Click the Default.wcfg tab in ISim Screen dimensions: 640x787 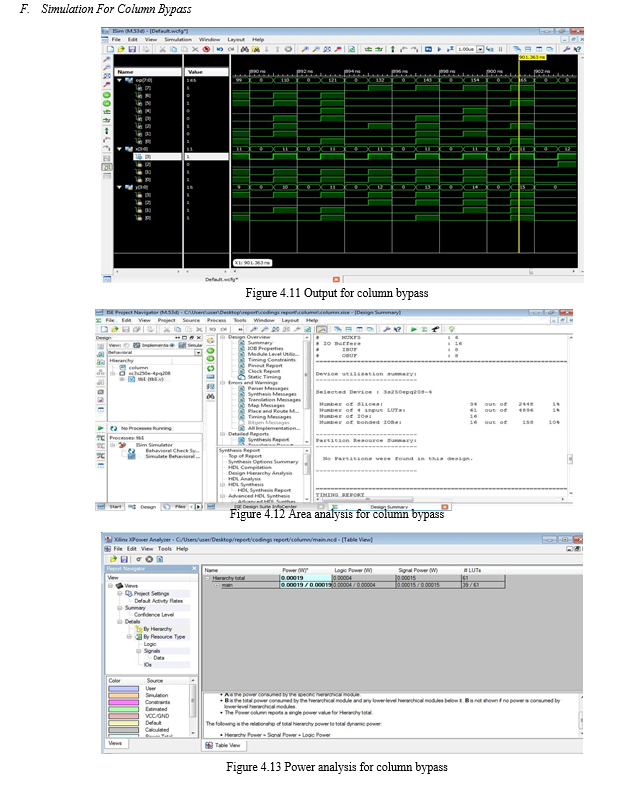tap(221, 279)
